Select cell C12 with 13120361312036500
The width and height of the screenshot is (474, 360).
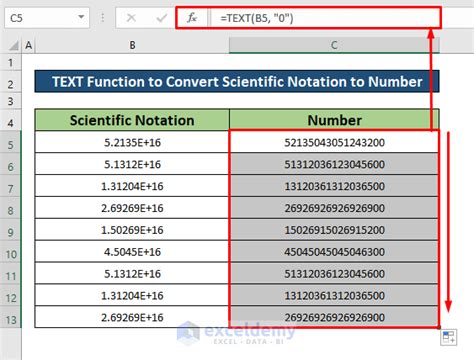point(334,296)
